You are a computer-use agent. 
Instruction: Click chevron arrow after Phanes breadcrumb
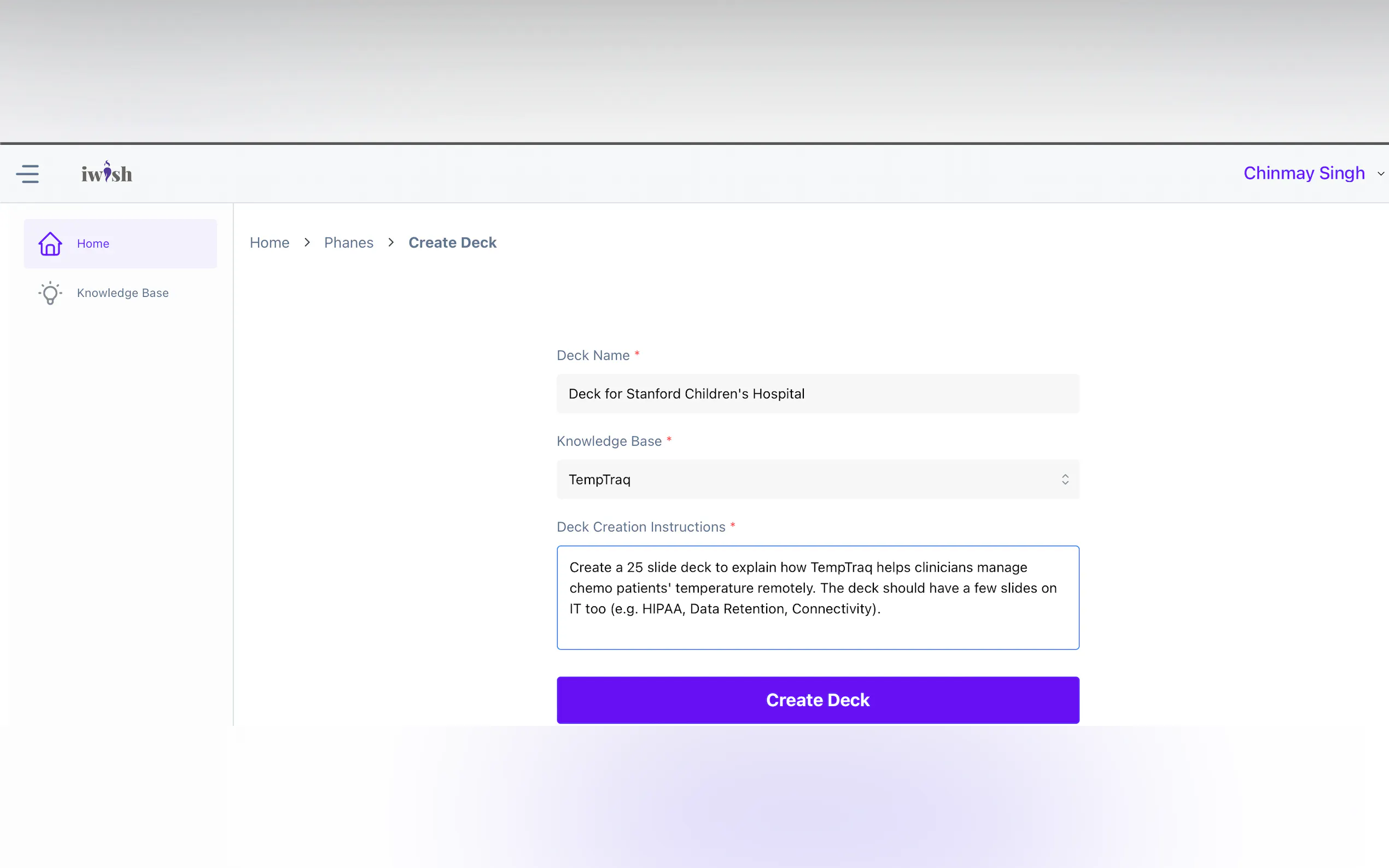point(391,242)
